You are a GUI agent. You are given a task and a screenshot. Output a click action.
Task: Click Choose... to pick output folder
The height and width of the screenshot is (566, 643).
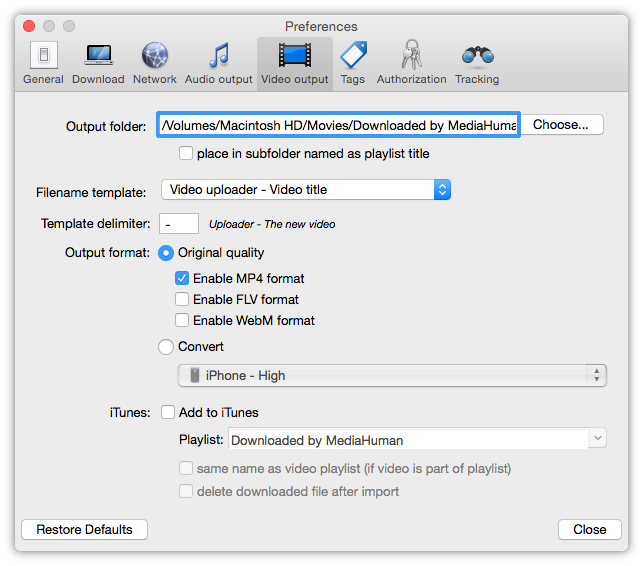pyautogui.click(x=561, y=125)
